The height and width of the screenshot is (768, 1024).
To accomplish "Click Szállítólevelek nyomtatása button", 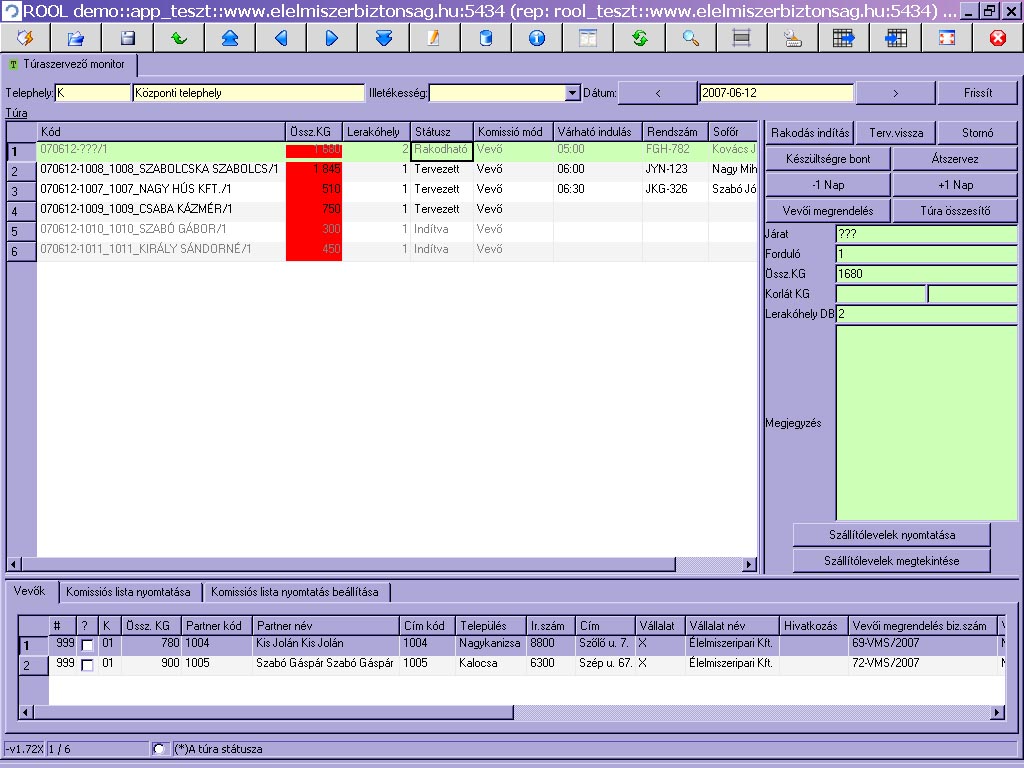I will 891,535.
